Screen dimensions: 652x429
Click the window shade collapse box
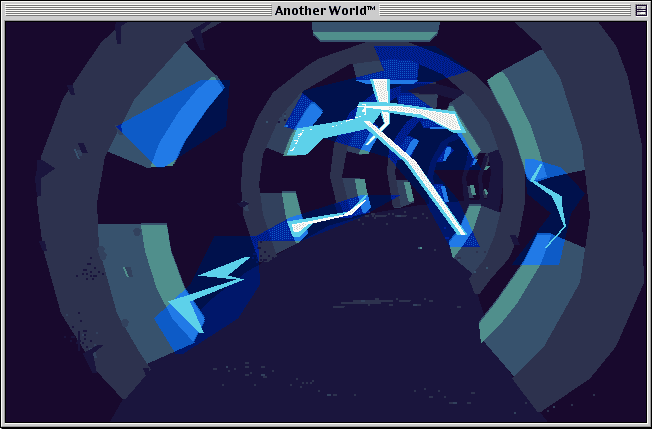click(641, 10)
